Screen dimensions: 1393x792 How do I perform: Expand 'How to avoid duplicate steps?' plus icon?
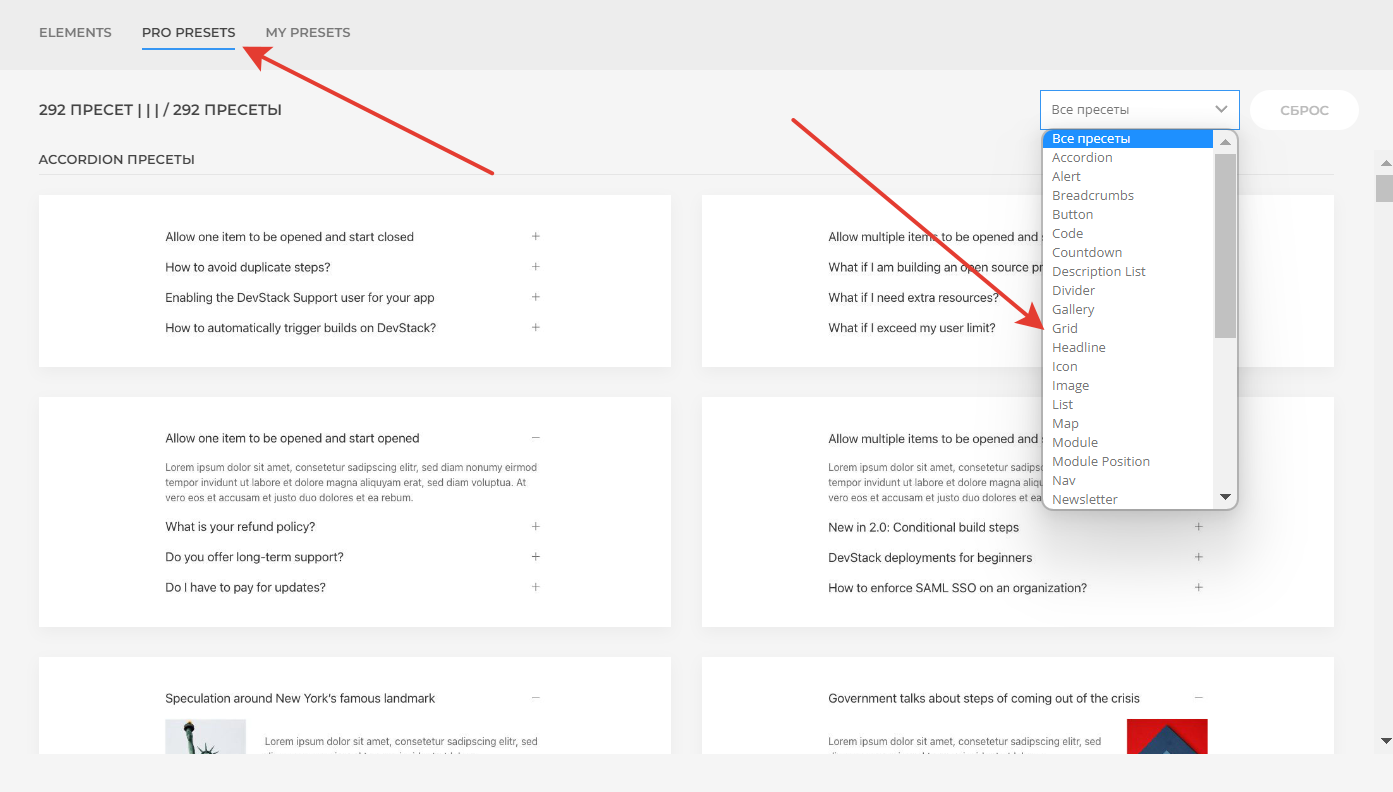point(536,267)
